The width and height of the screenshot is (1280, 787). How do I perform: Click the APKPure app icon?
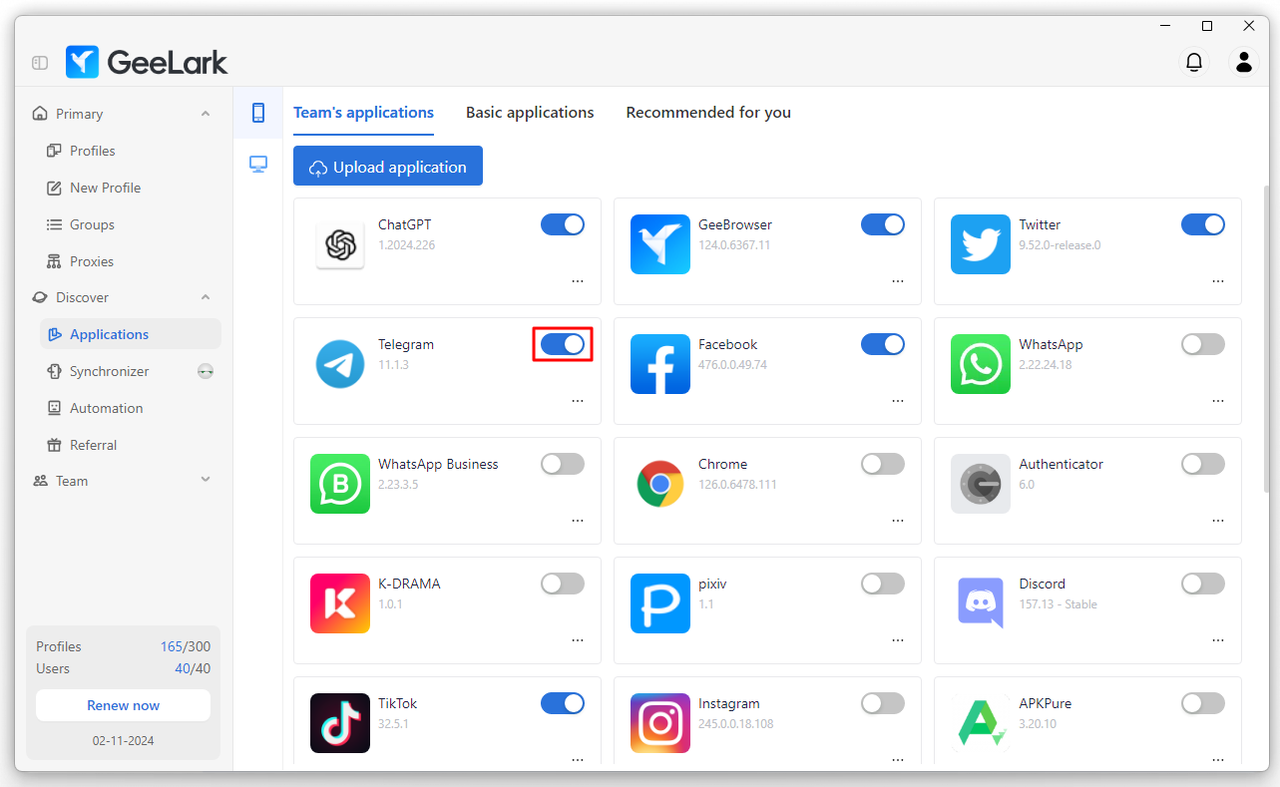coord(980,723)
